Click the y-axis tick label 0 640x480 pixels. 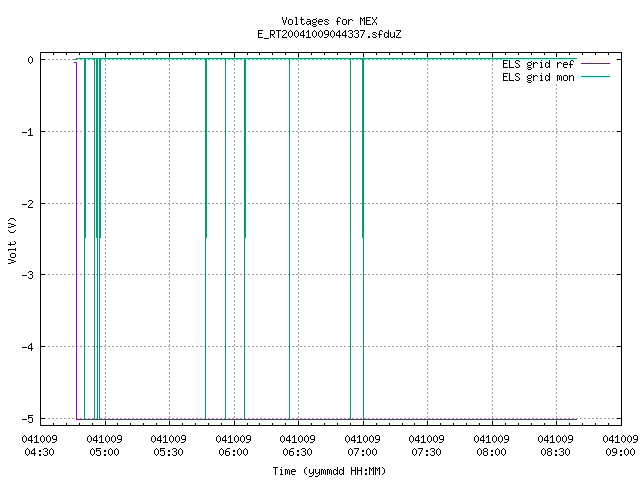coord(31,60)
